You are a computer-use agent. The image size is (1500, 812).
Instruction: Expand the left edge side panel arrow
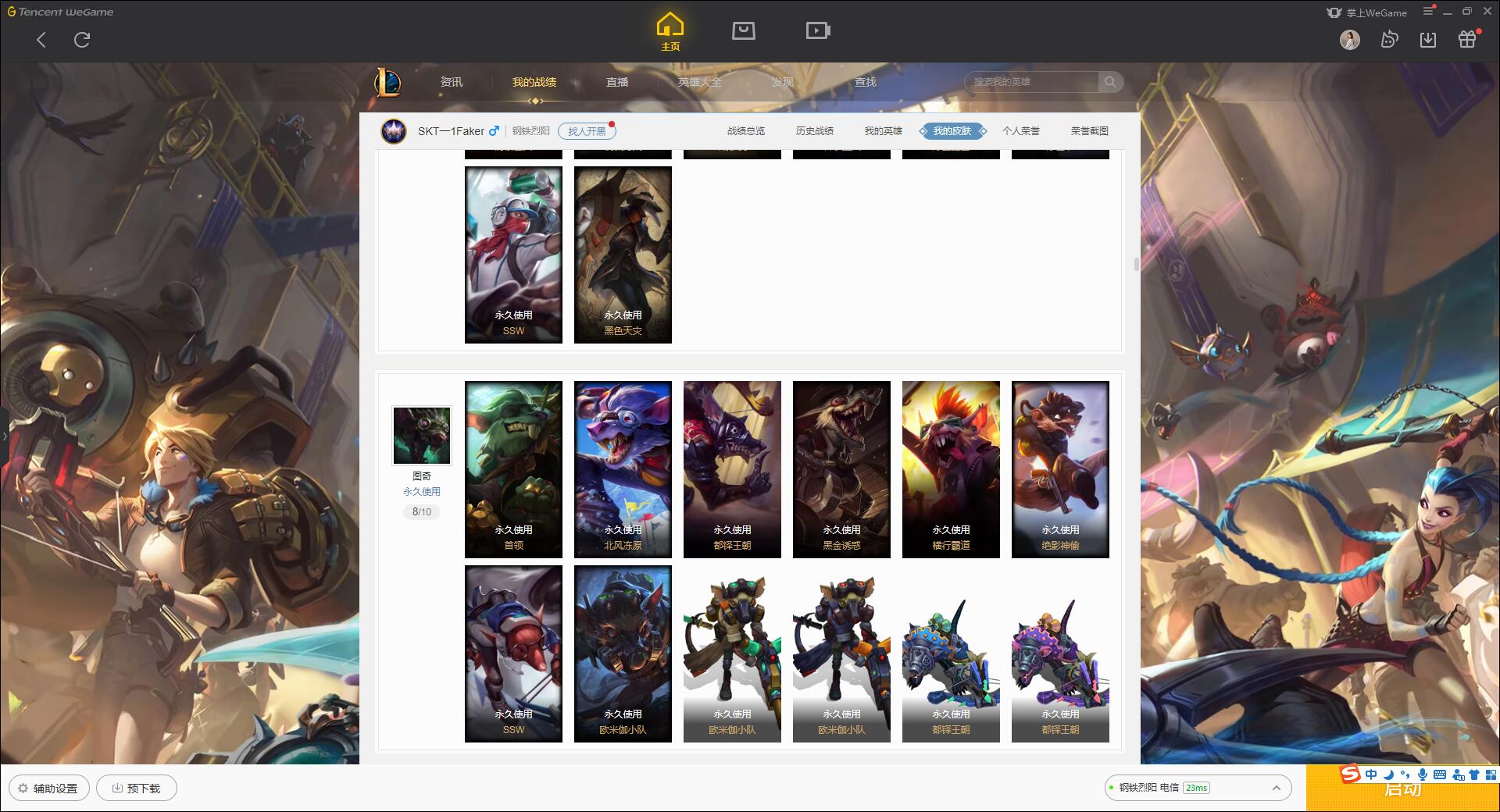tap(4, 436)
